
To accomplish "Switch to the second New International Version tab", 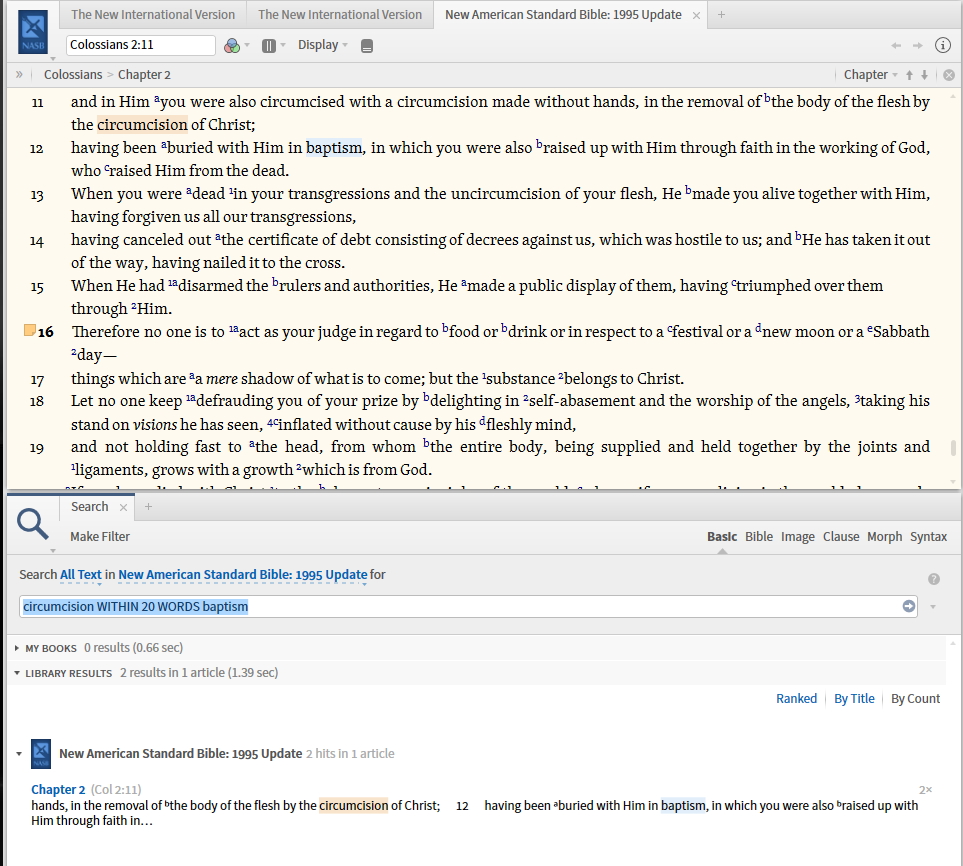I will tap(340, 15).
